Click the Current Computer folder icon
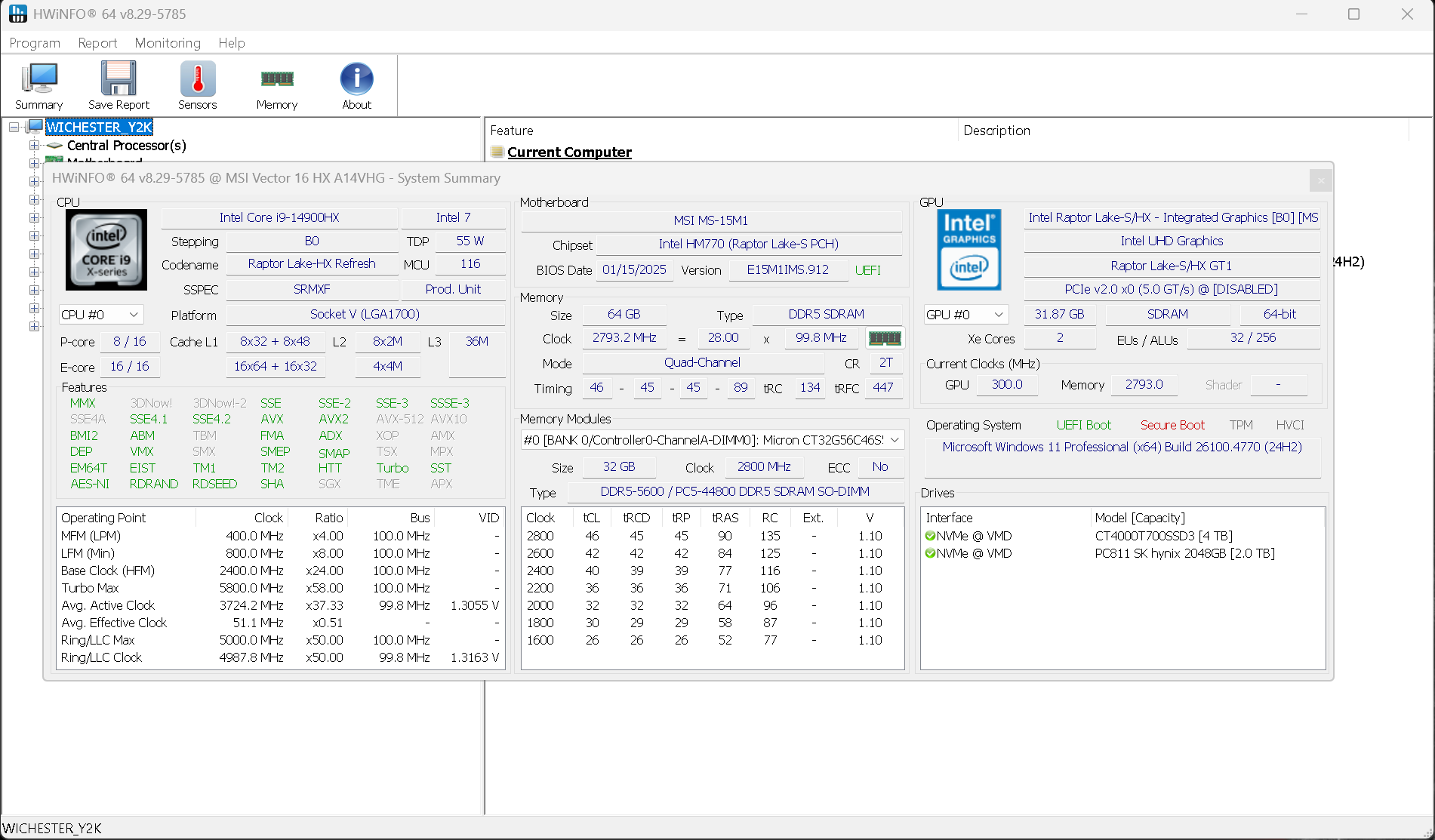 pos(497,152)
